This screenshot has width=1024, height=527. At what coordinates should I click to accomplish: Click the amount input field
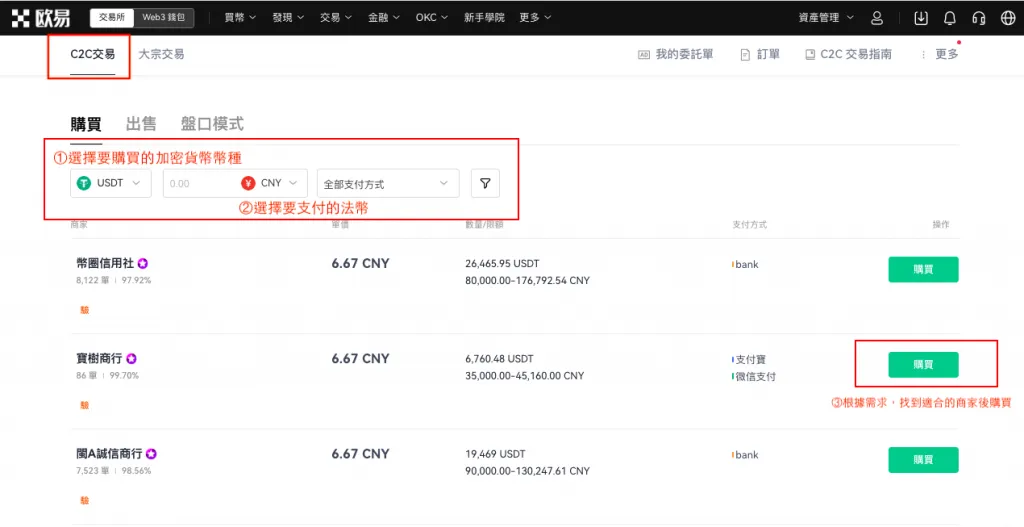[199, 184]
